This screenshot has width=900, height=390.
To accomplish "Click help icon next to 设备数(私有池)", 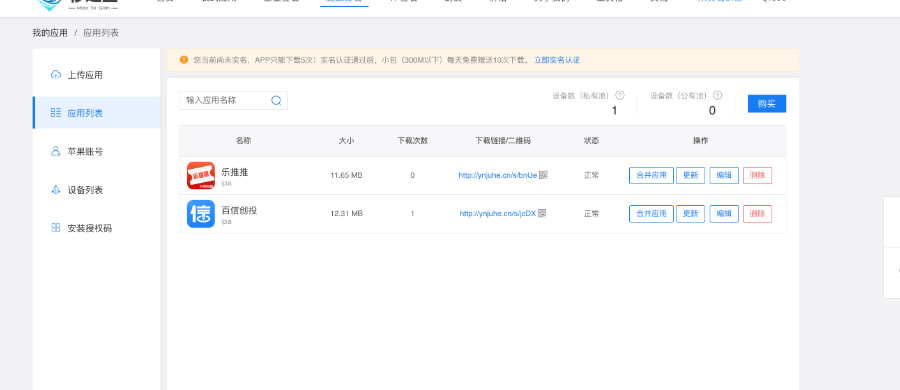I will (x=620, y=95).
